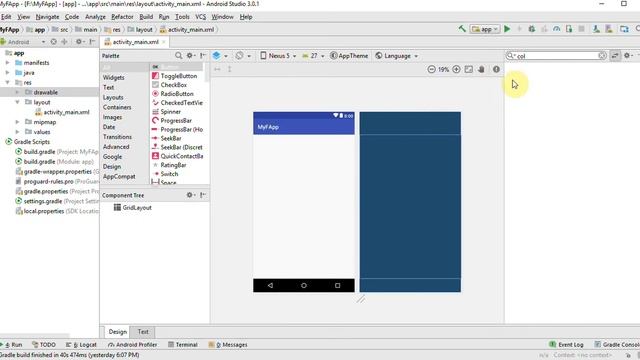Viewport: 640px width, 360px height.
Task: Open the orientation in editor dropdown
Action: pyautogui.click(x=243, y=56)
